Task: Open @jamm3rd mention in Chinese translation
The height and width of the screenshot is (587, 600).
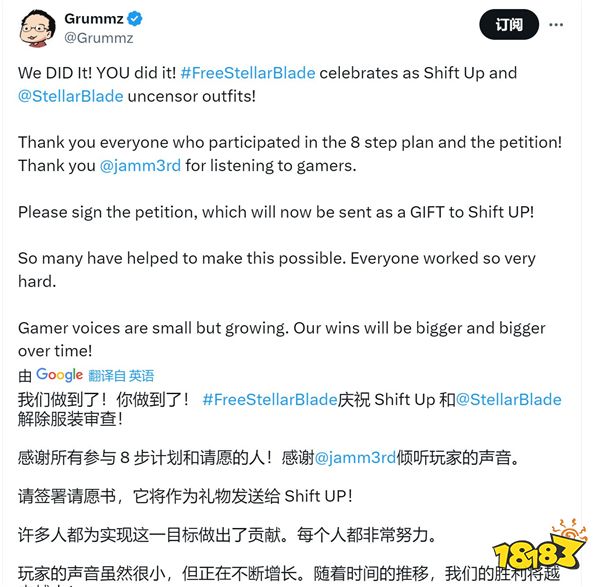Action: pyautogui.click(x=355, y=458)
